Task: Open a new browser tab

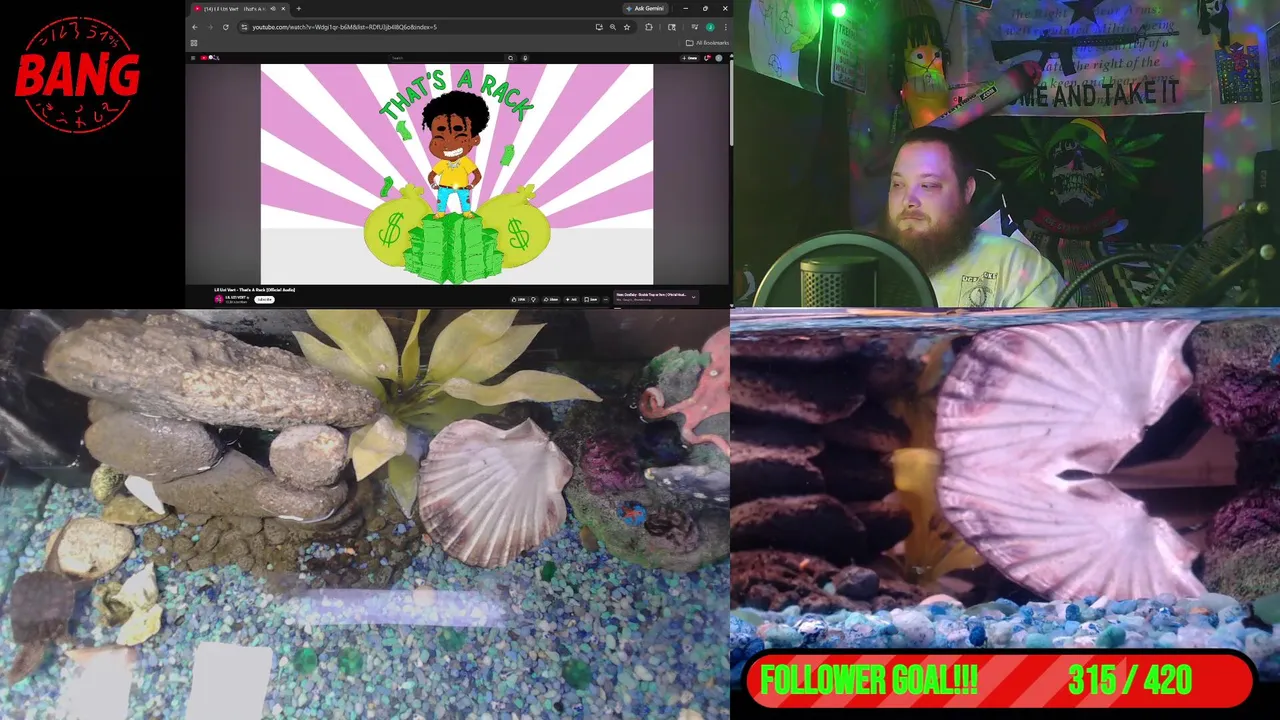Action: point(299,9)
